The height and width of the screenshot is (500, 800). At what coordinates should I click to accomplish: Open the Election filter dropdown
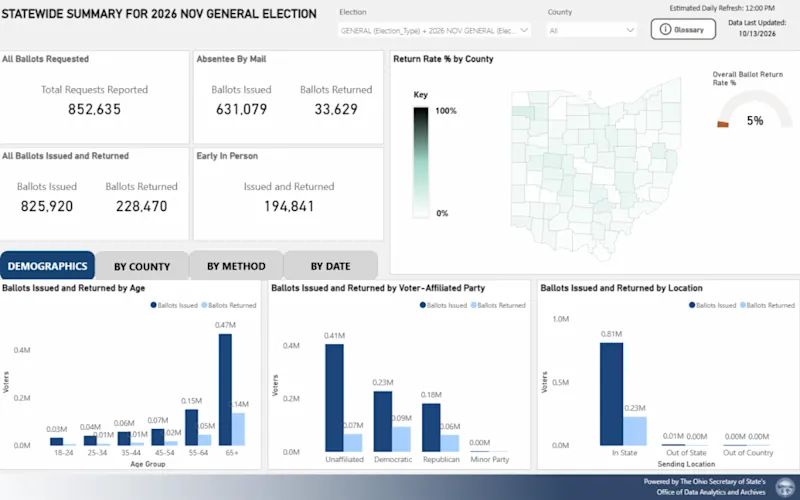point(434,31)
